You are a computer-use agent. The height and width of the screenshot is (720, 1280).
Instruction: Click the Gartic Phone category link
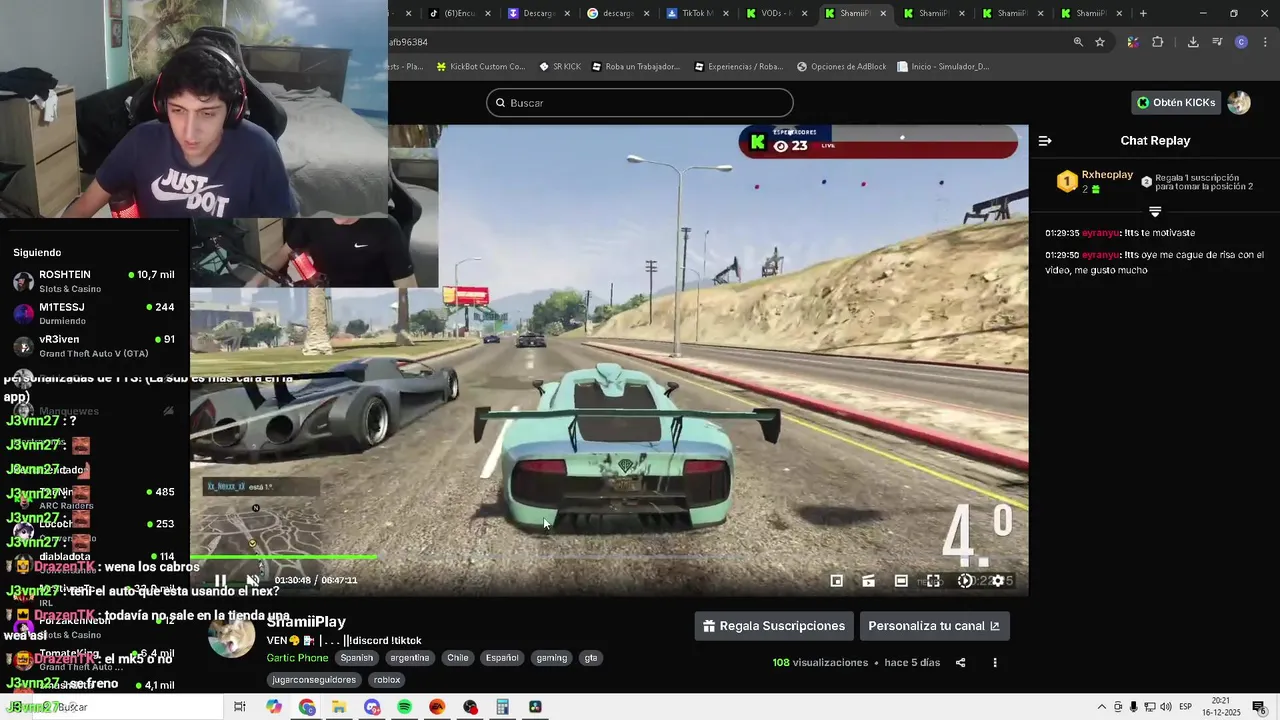pyautogui.click(x=297, y=658)
